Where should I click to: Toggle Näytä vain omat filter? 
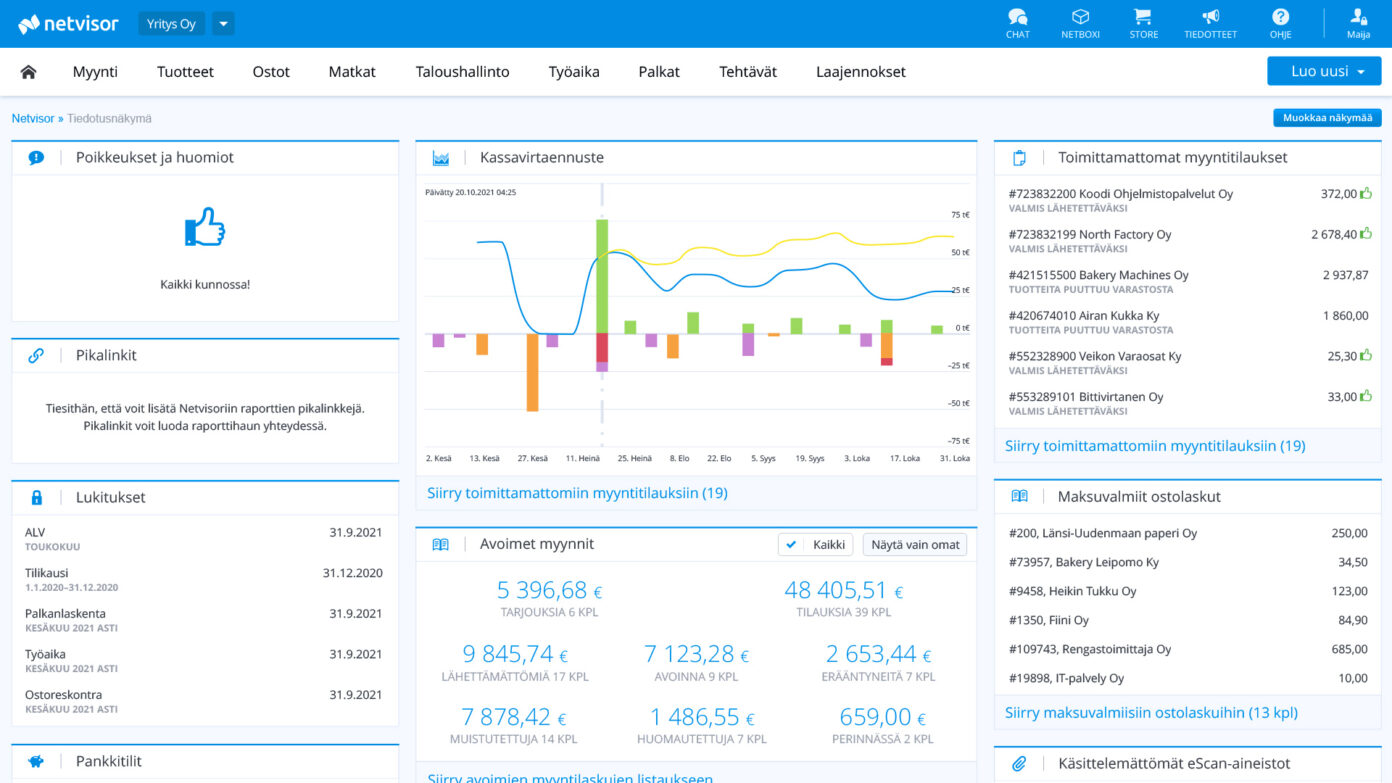pos(915,544)
